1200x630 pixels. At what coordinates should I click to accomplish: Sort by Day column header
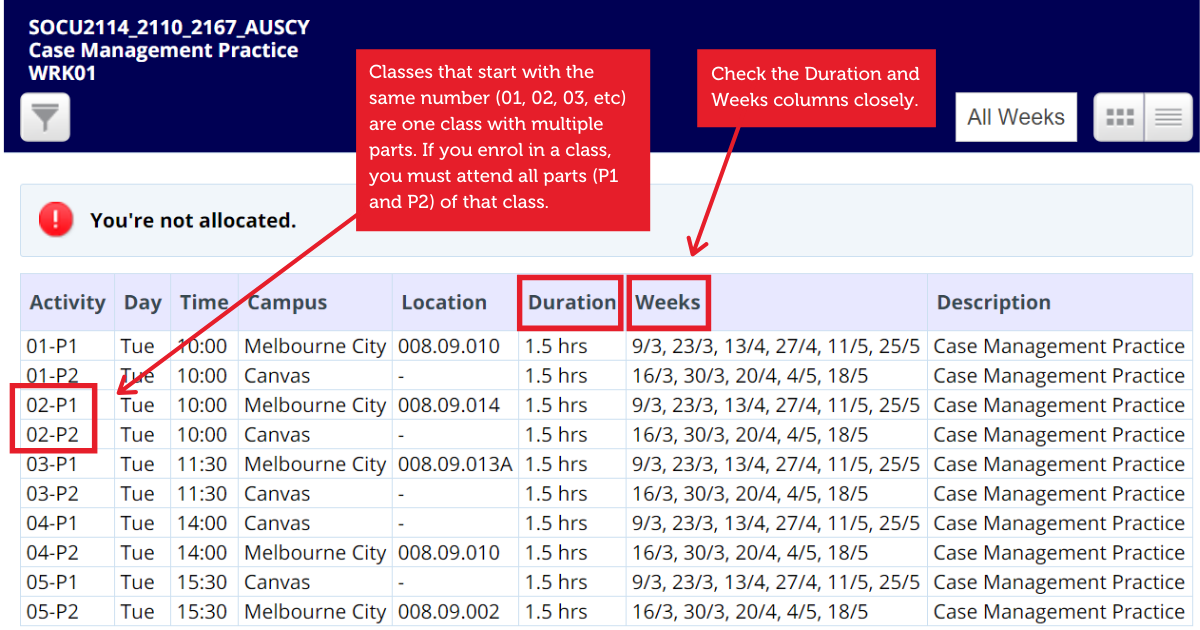point(142,303)
